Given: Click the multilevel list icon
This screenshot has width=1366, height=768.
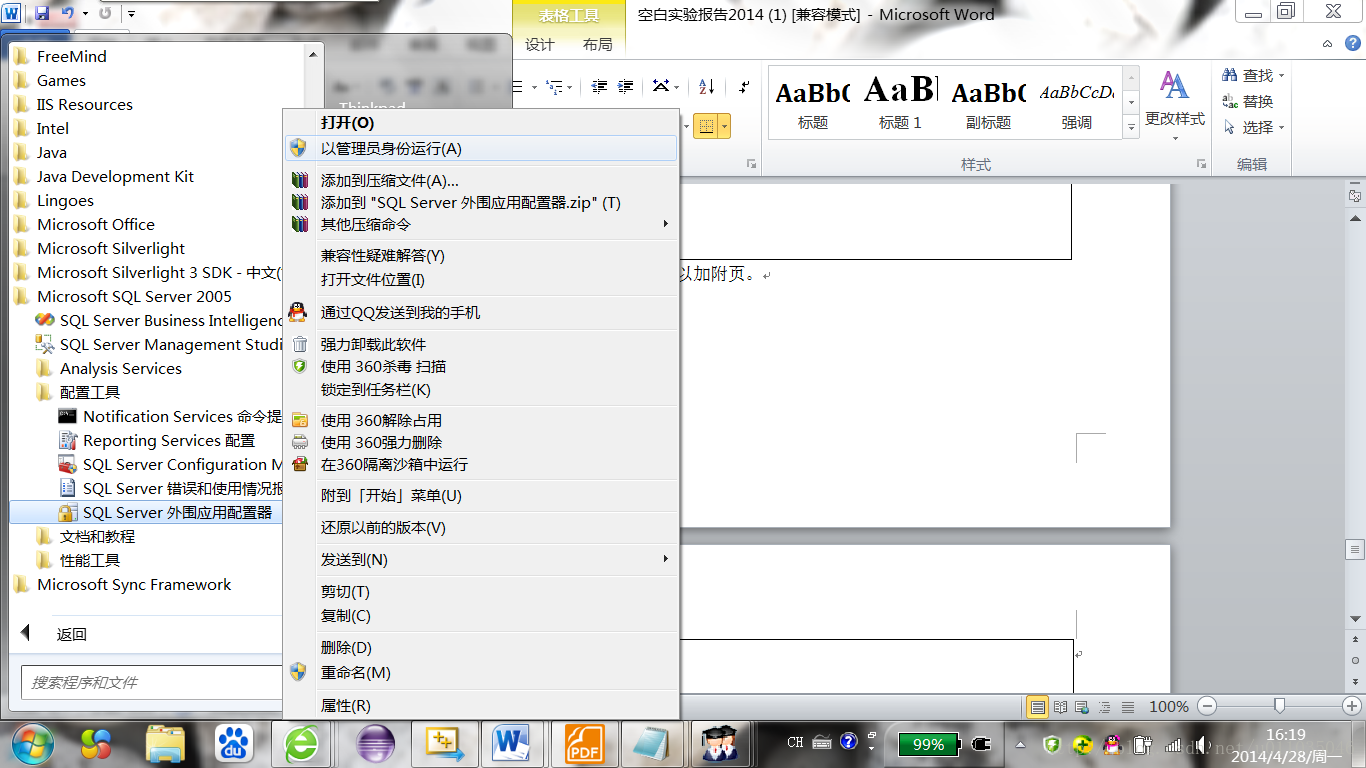Looking at the screenshot, I should (555, 87).
